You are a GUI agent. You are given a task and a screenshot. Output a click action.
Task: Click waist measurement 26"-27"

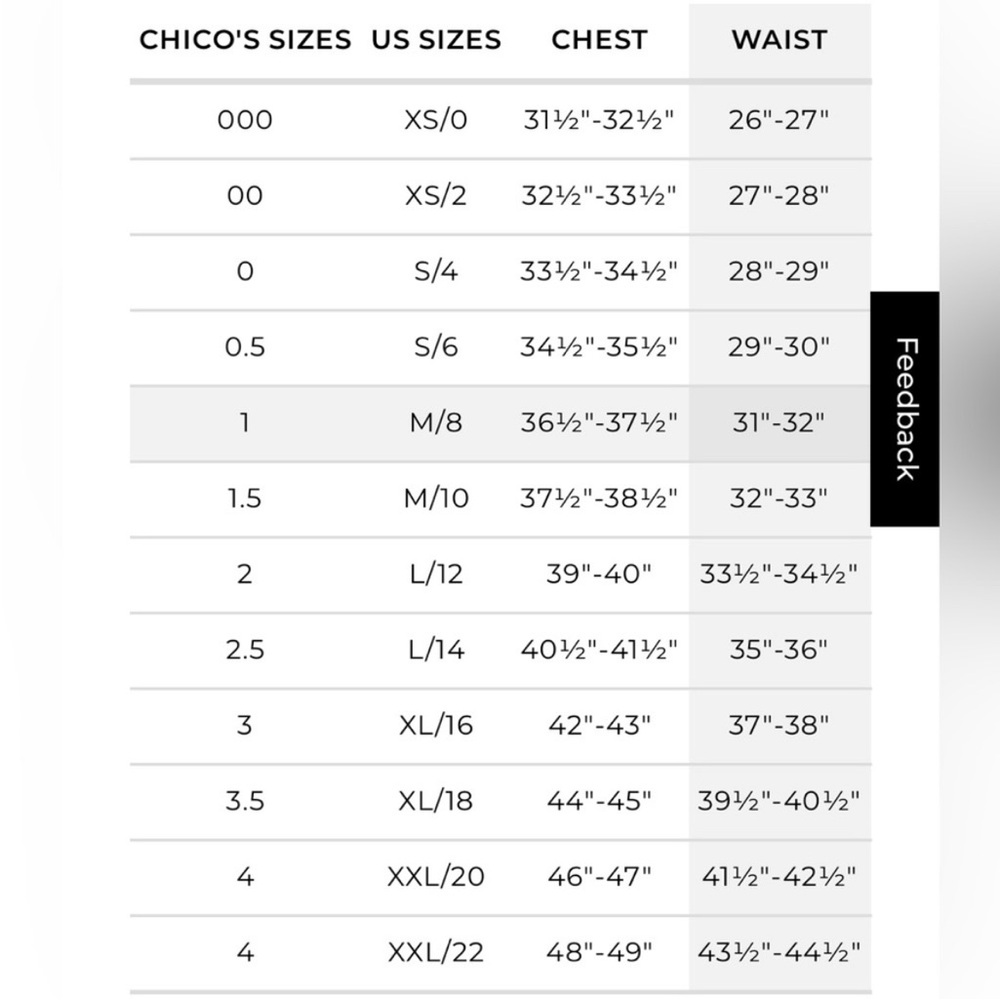[779, 120]
